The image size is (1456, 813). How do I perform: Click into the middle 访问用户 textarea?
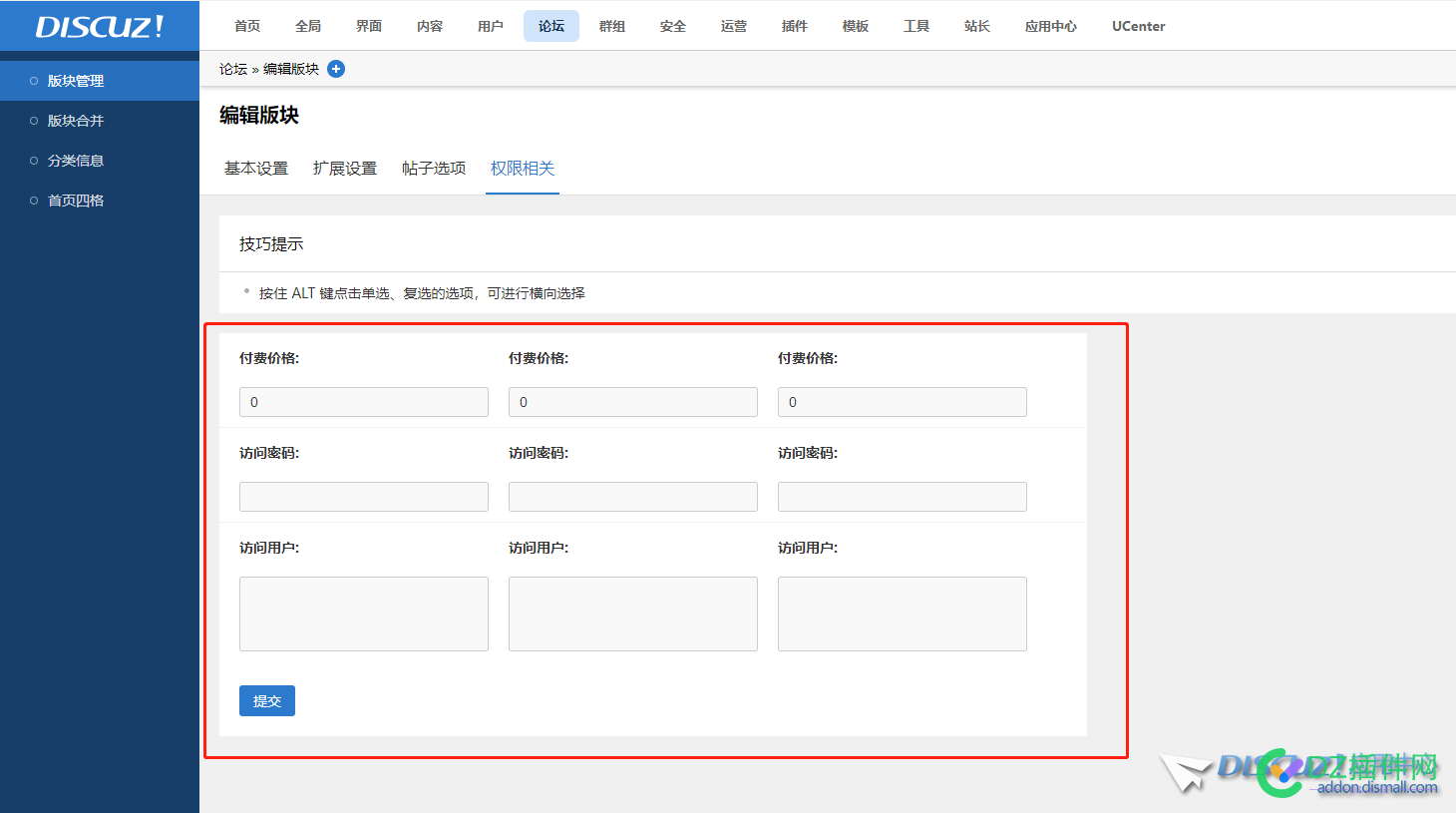(633, 613)
